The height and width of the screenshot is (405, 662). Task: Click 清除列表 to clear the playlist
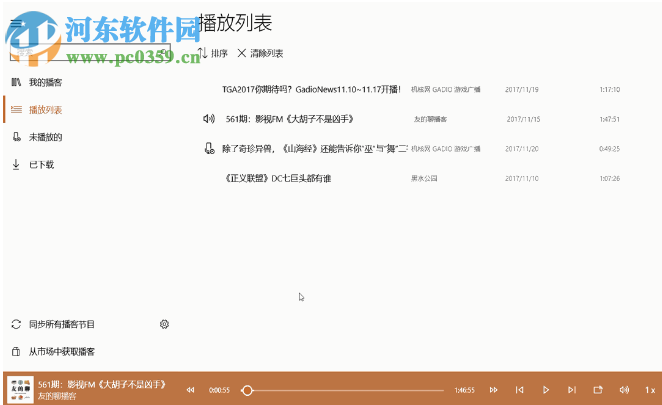[260, 53]
